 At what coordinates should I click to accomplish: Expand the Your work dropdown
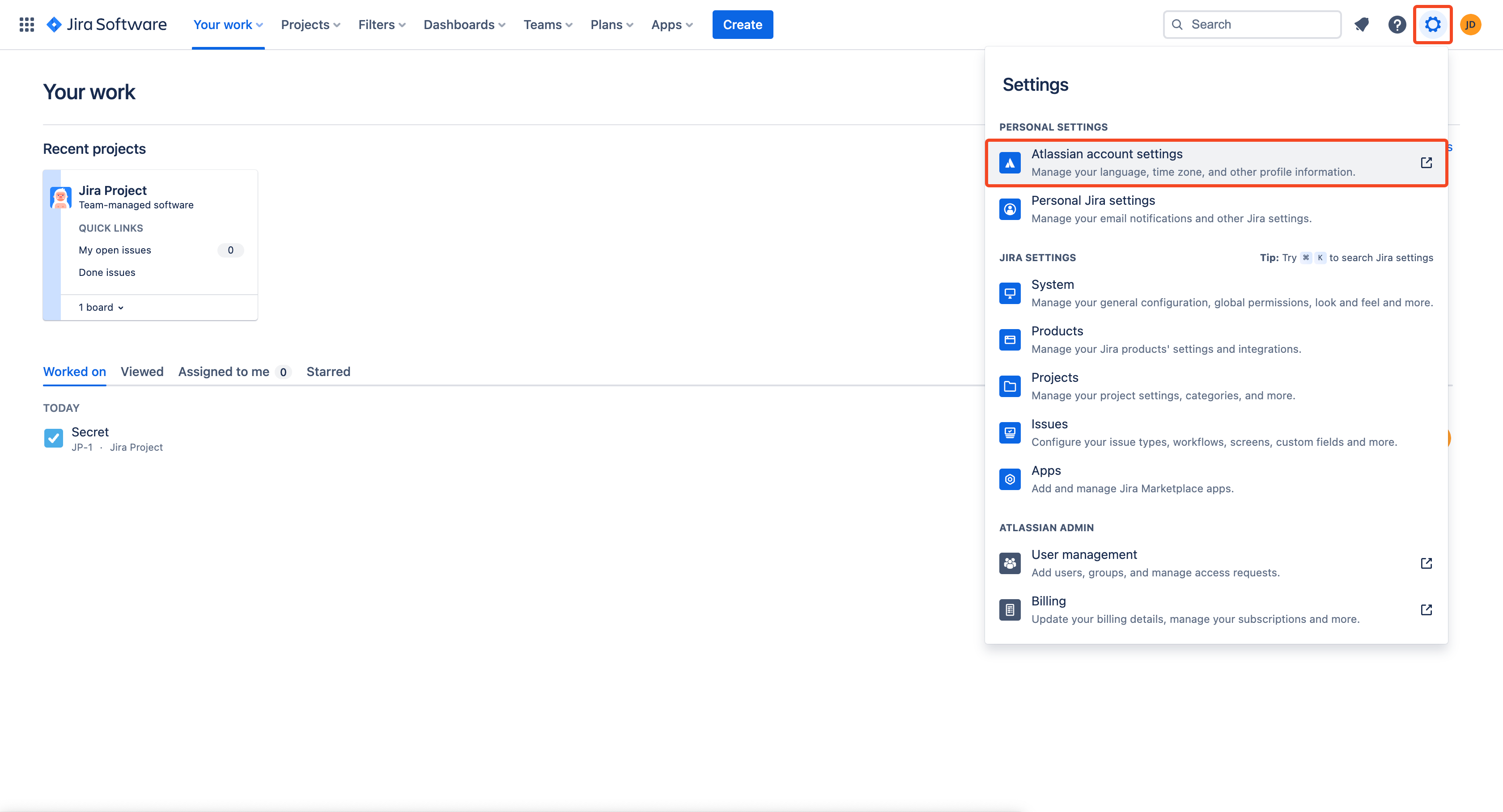tap(228, 25)
